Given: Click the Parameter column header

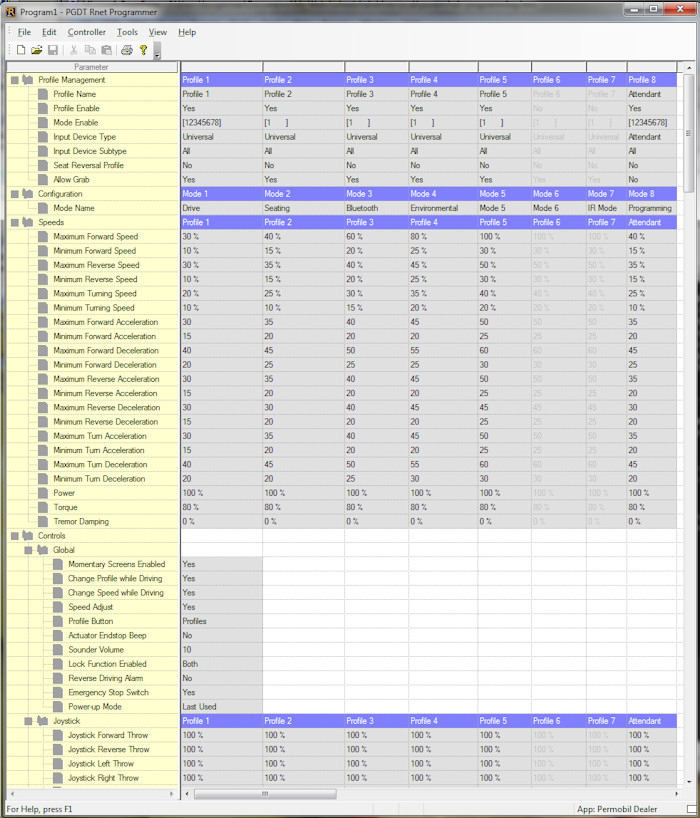Looking at the screenshot, I should pyautogui.click(x=91, y=67).
